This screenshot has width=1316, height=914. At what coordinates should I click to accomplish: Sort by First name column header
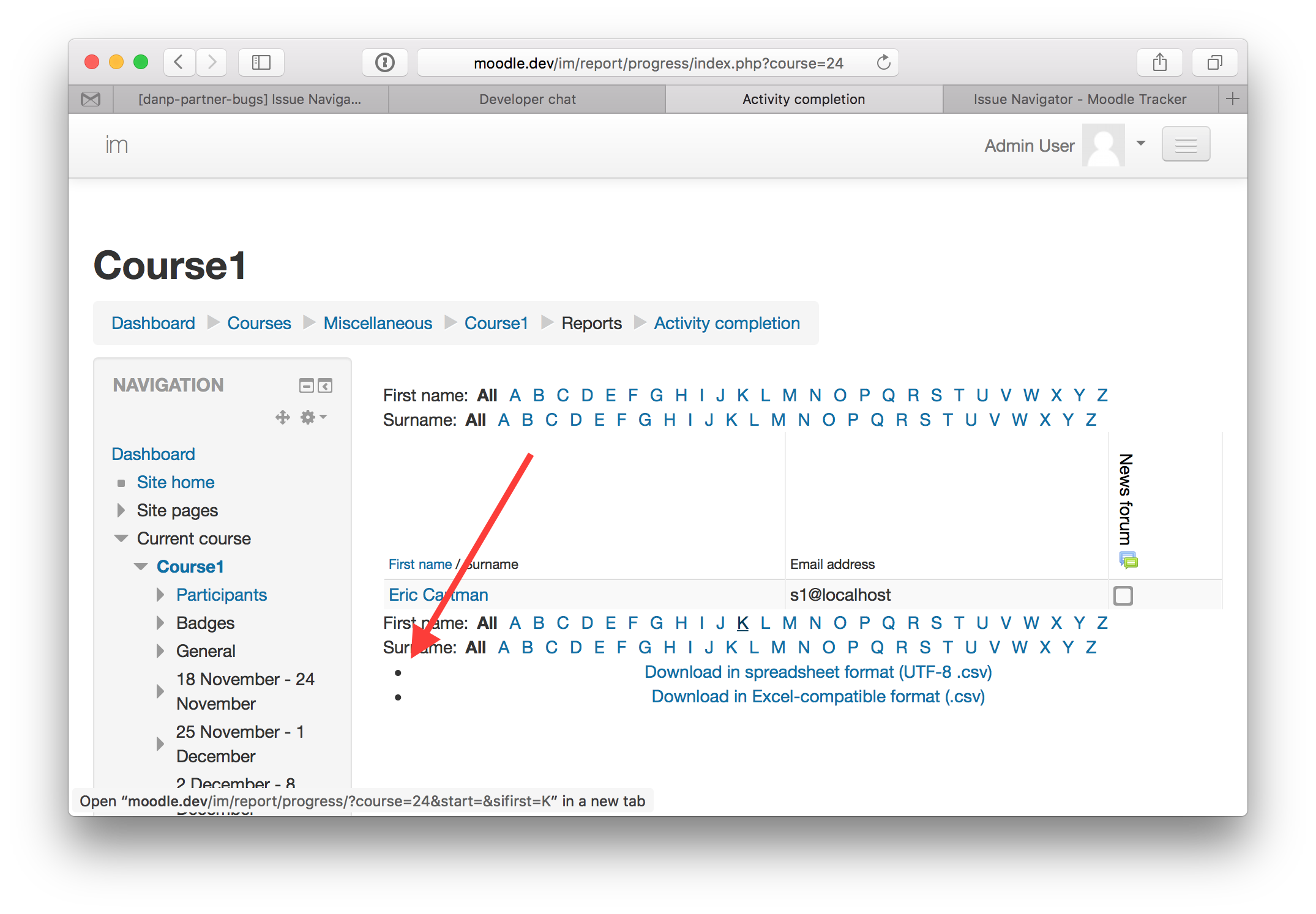click(x=420, y=564)
